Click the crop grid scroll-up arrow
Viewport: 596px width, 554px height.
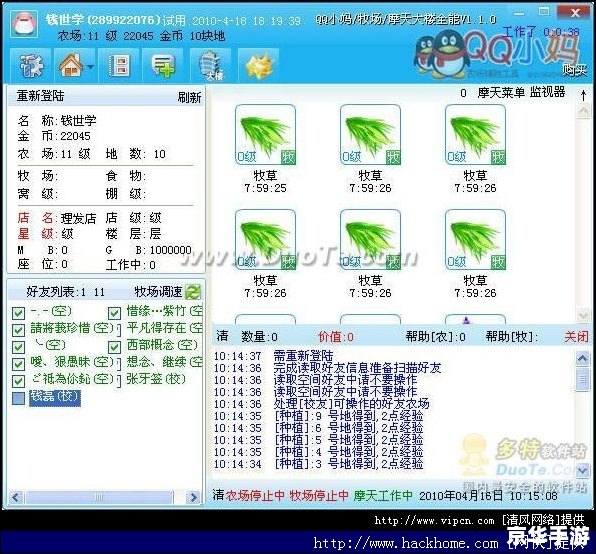583,111
